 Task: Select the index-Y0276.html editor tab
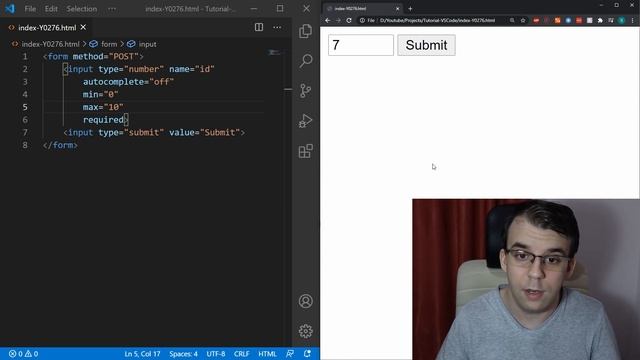pos(47,27)
